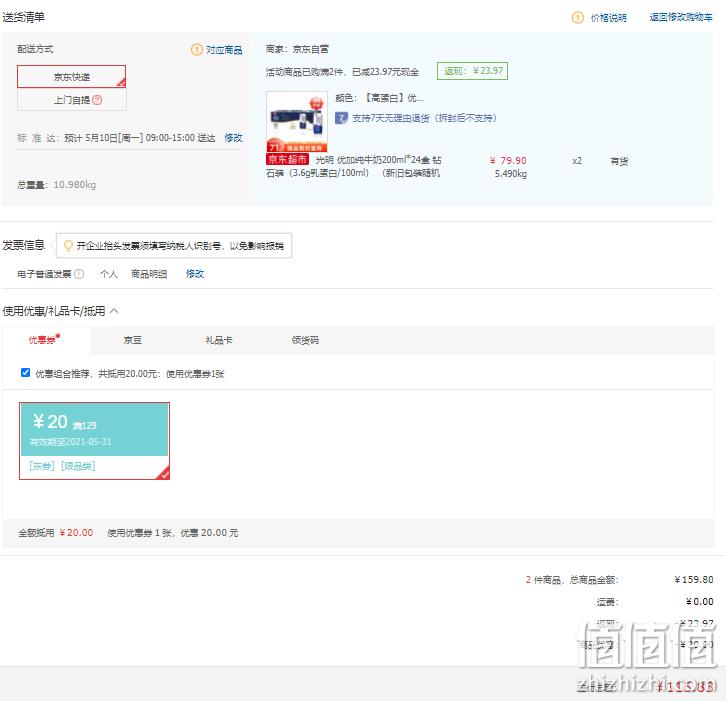Viewport: 726px width, 701px height.
Task: Click item weight 5.490kg text
Action: tap(511, 174)
